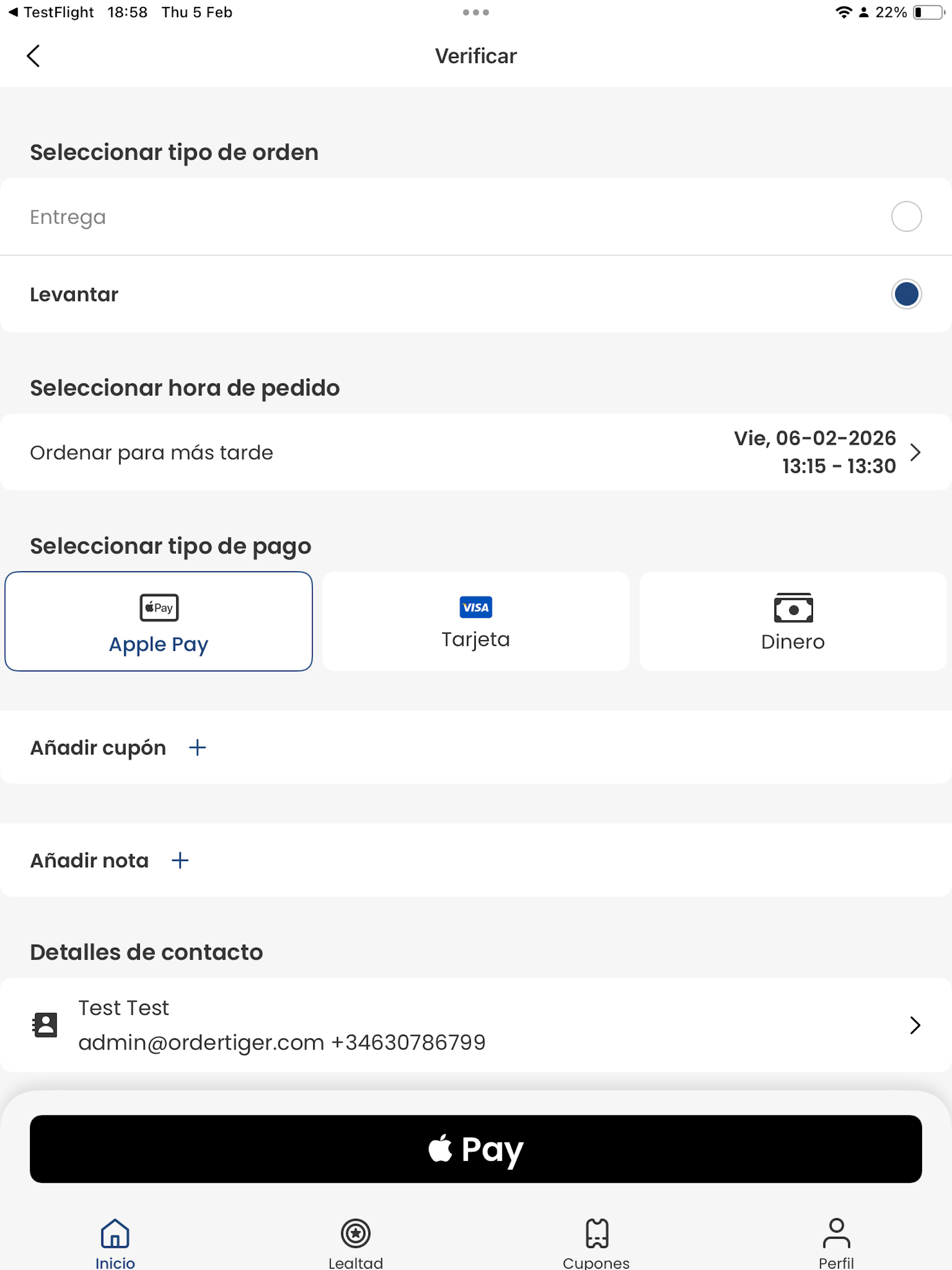Choose Tarjeta payment type
This screenshot has height=1270, width=952.
coord(476,621)
